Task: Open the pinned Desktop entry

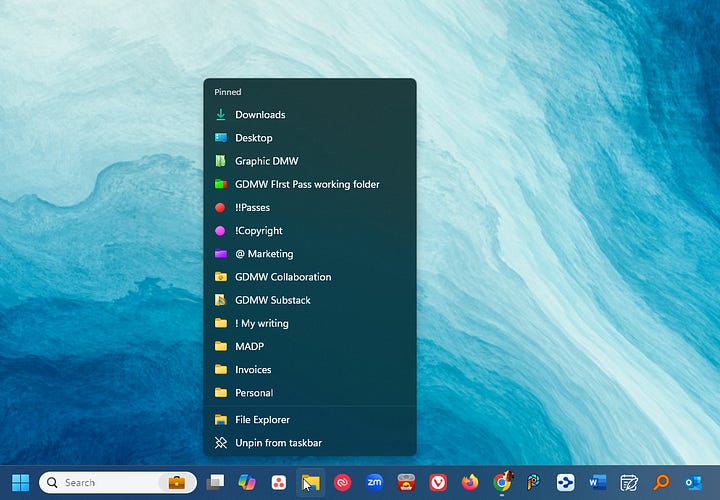Action: (310, 138)
